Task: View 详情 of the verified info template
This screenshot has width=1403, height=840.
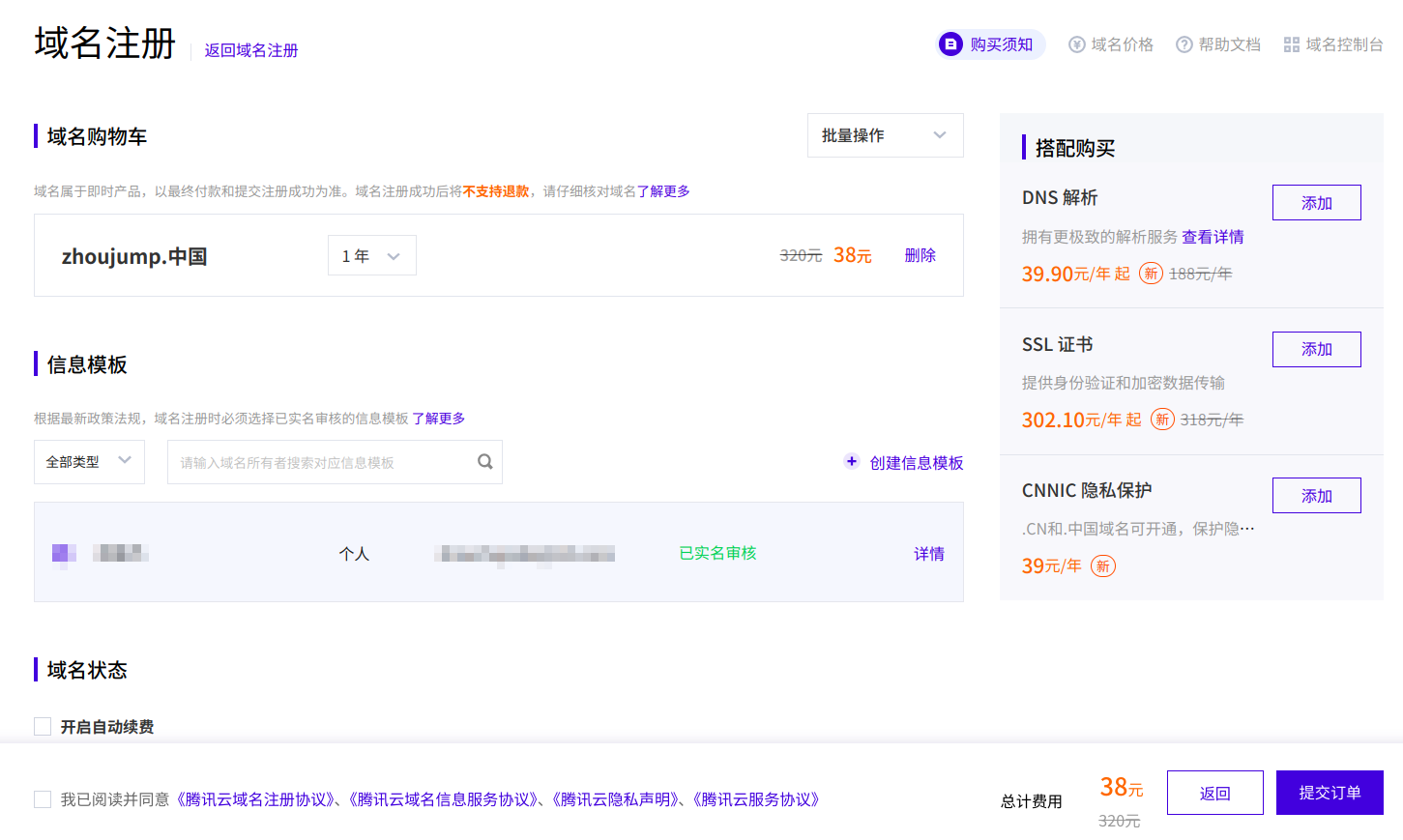Action: tap(928, 553)
